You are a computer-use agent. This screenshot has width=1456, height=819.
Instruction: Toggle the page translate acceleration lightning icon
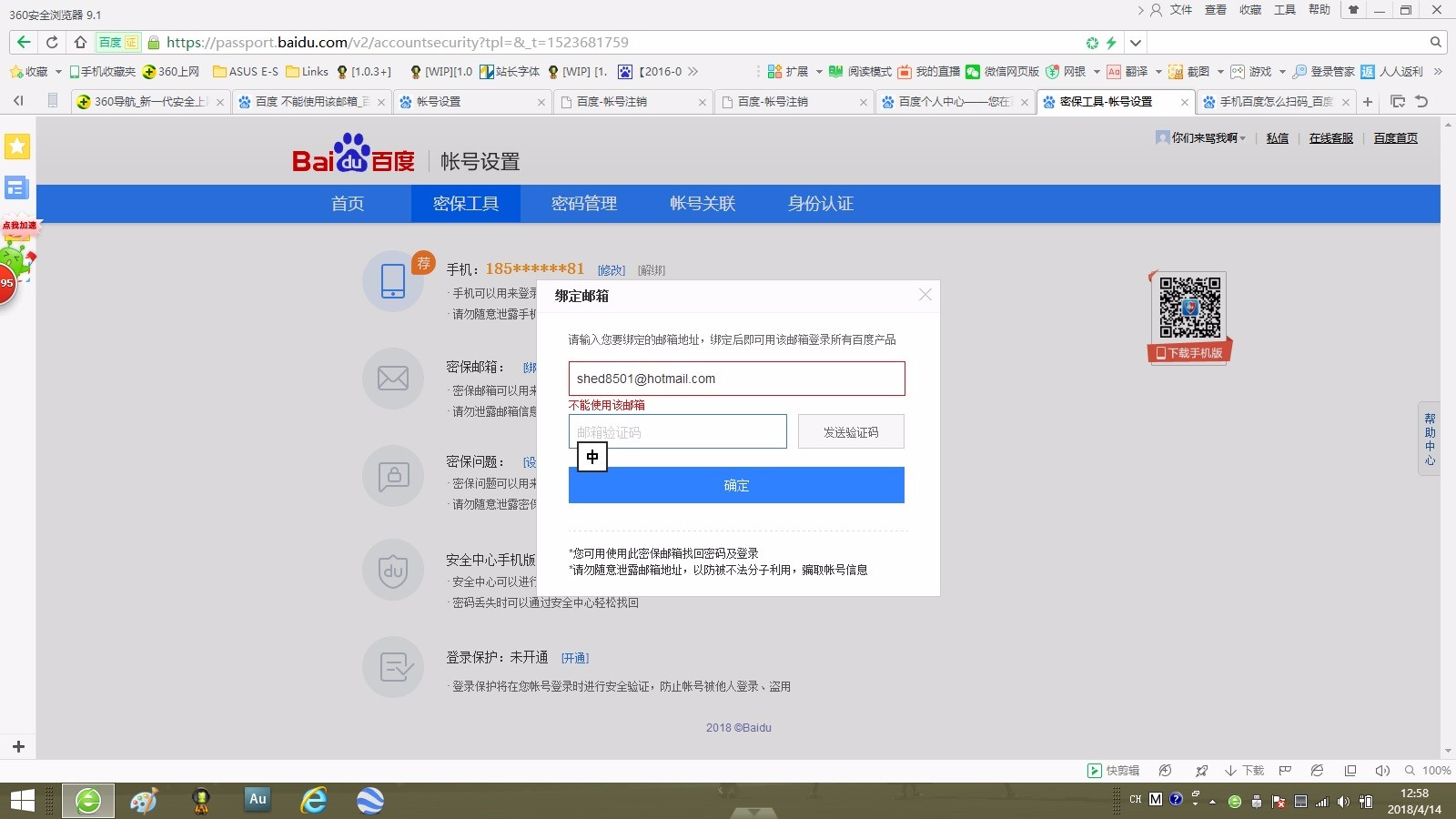[1111, 42]
